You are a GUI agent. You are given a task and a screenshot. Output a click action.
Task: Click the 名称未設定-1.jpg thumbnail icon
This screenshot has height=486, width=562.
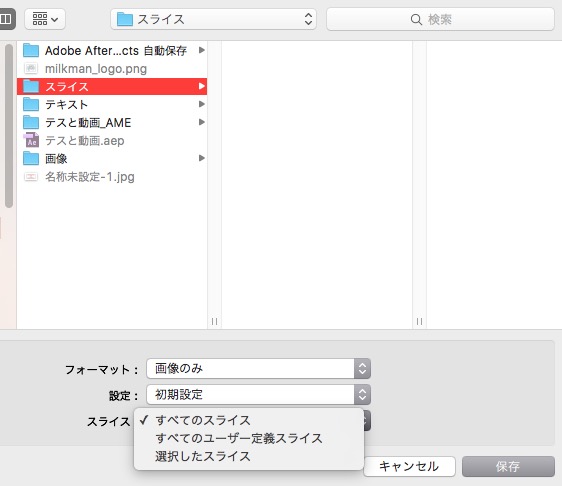click(x=31, y=177)
